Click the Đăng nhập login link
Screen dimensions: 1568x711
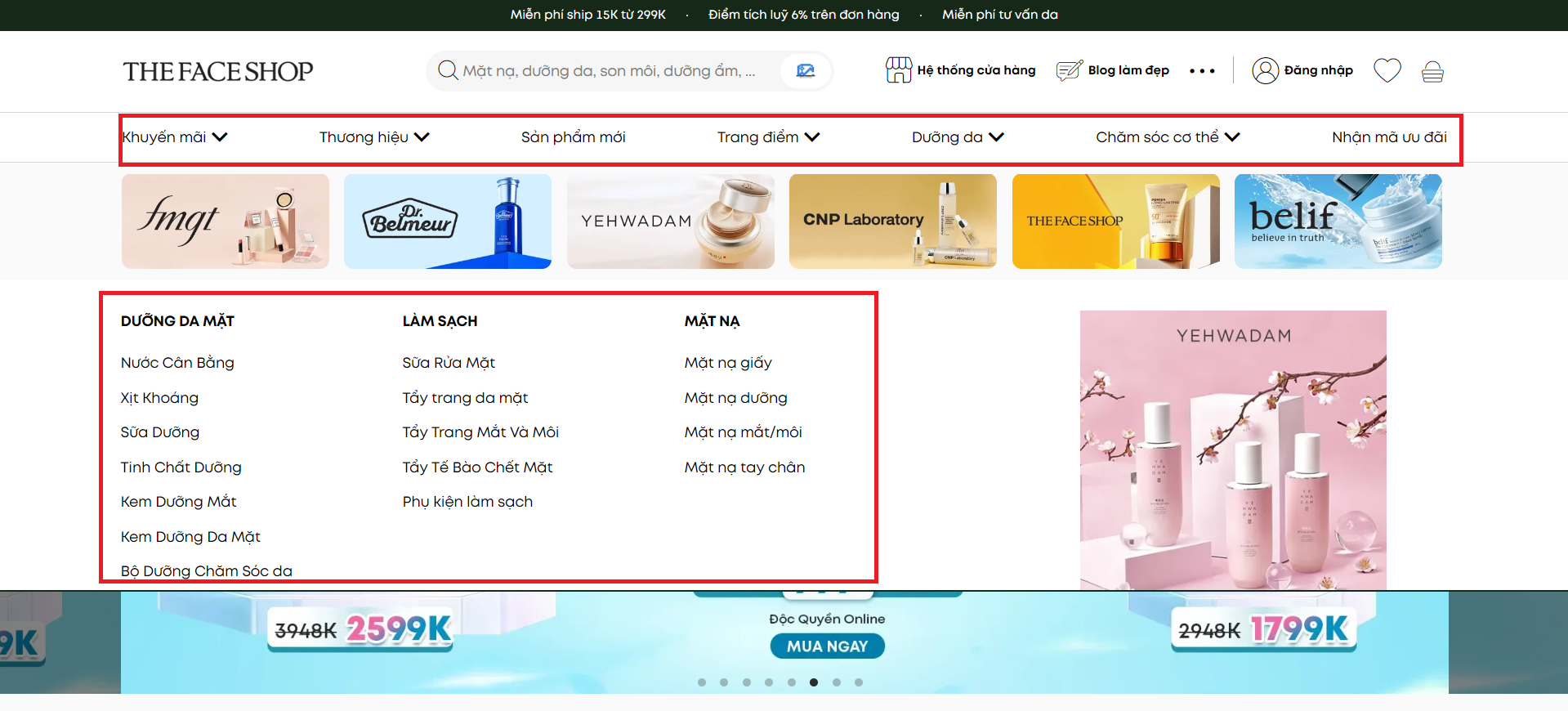click(1319, 70)
